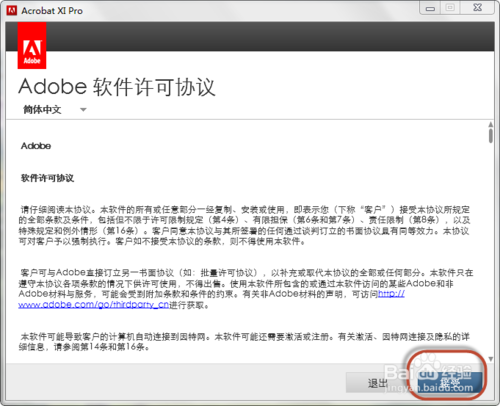Click the Acrobat title bar icon

coord(12,11)
